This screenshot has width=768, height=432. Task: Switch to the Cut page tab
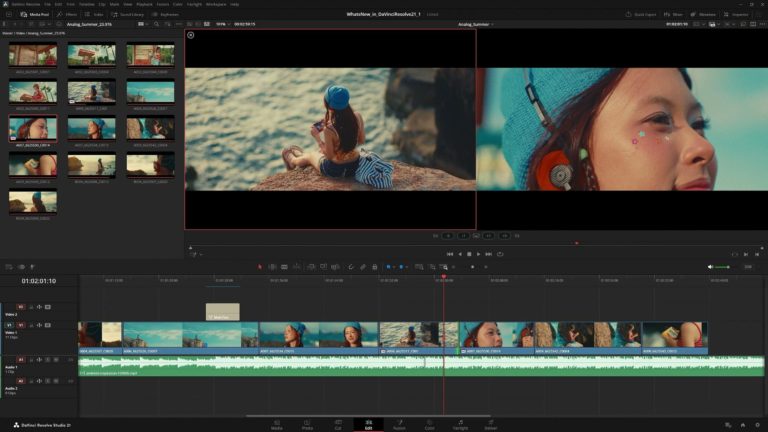[338, 425]
